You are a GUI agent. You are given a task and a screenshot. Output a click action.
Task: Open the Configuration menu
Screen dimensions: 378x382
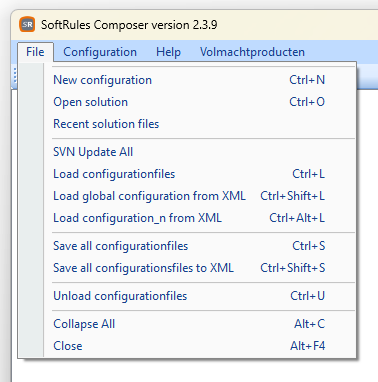click(100, 52)
